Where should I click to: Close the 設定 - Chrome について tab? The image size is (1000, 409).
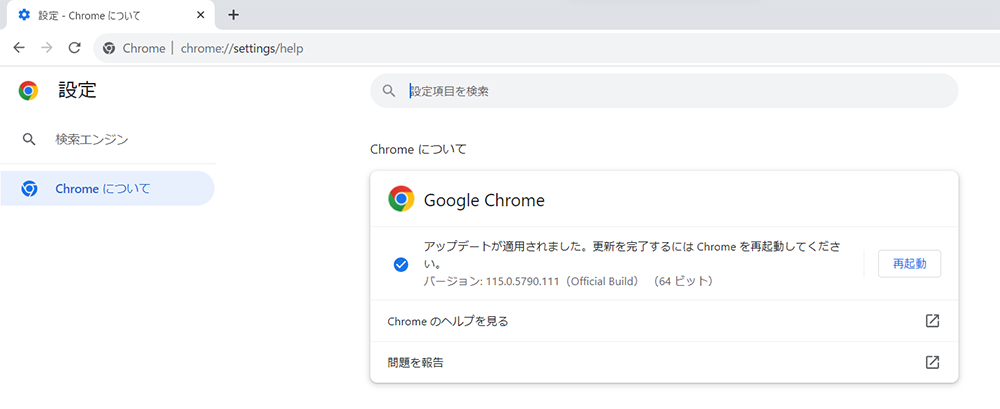[x=200, y=15]
